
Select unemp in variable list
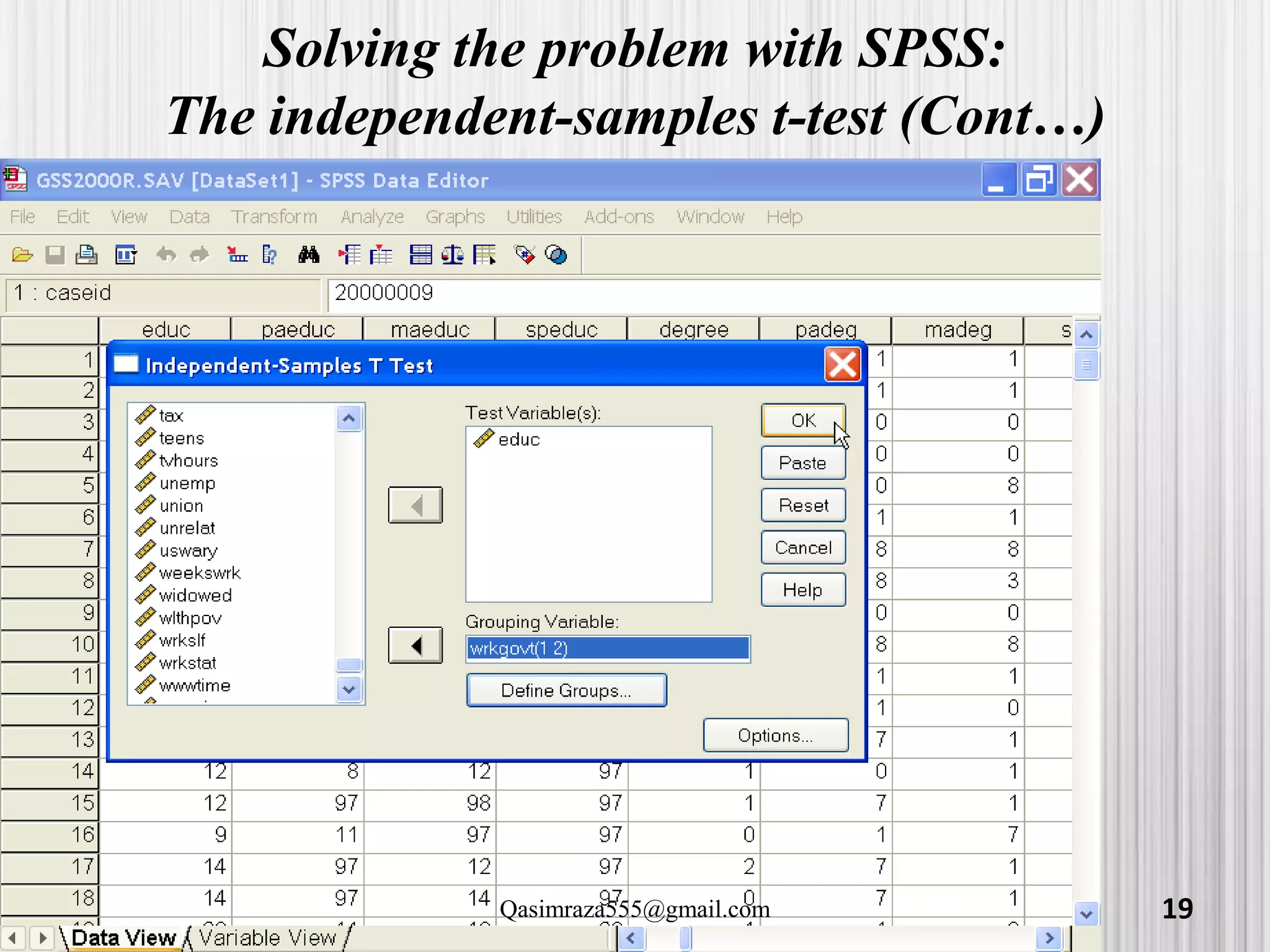click(187, 483)
